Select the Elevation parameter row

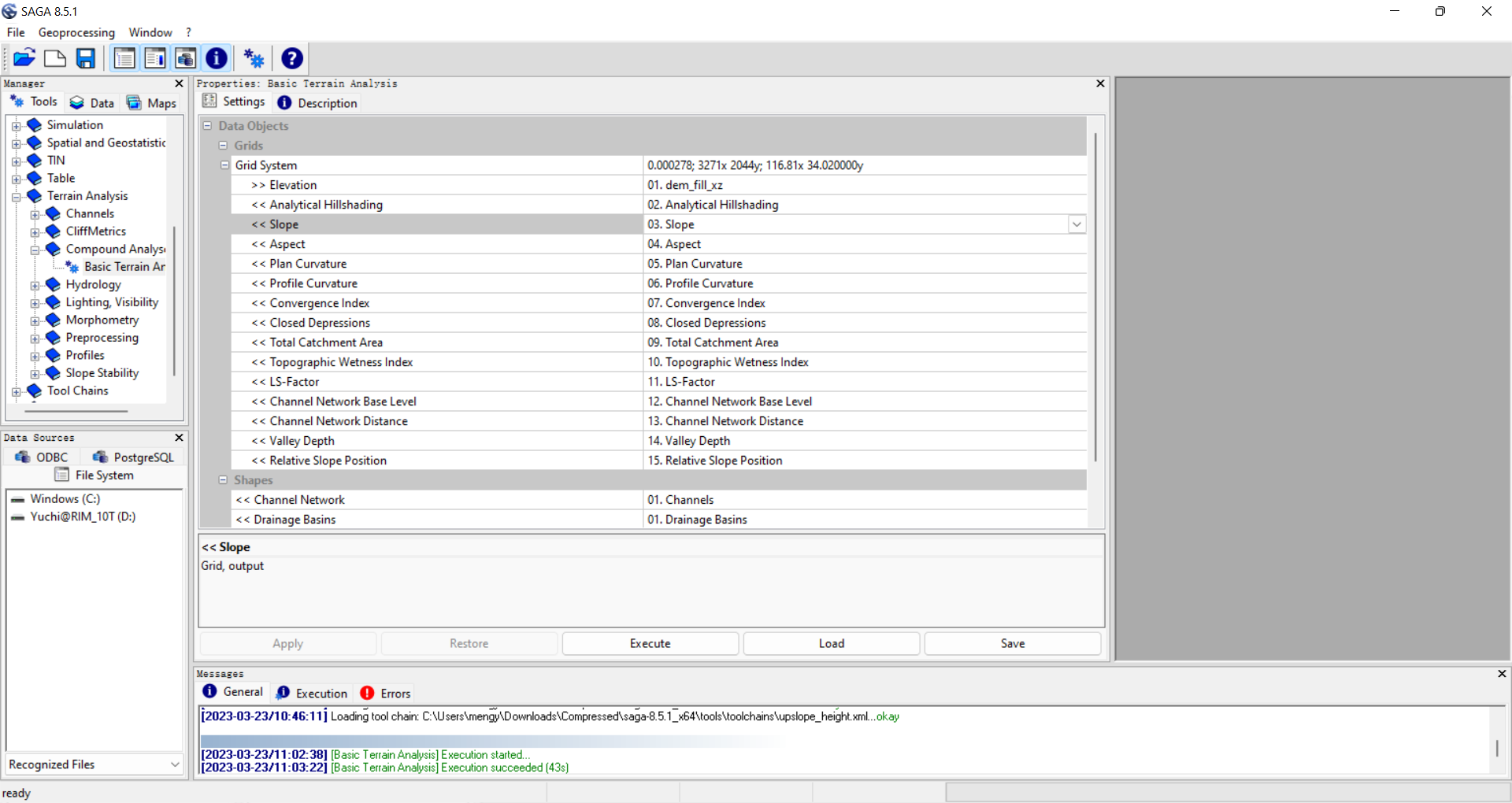tap(437, 185)
